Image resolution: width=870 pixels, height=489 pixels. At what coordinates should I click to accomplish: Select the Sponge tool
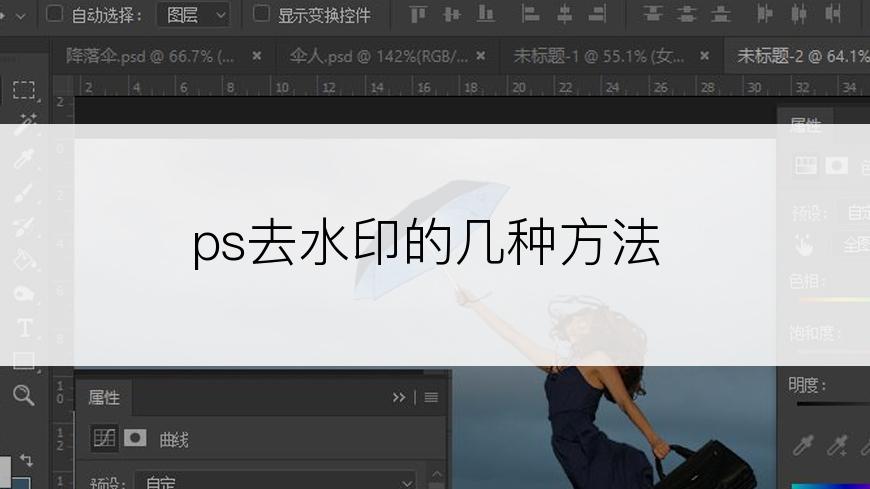tap(24, 294)
